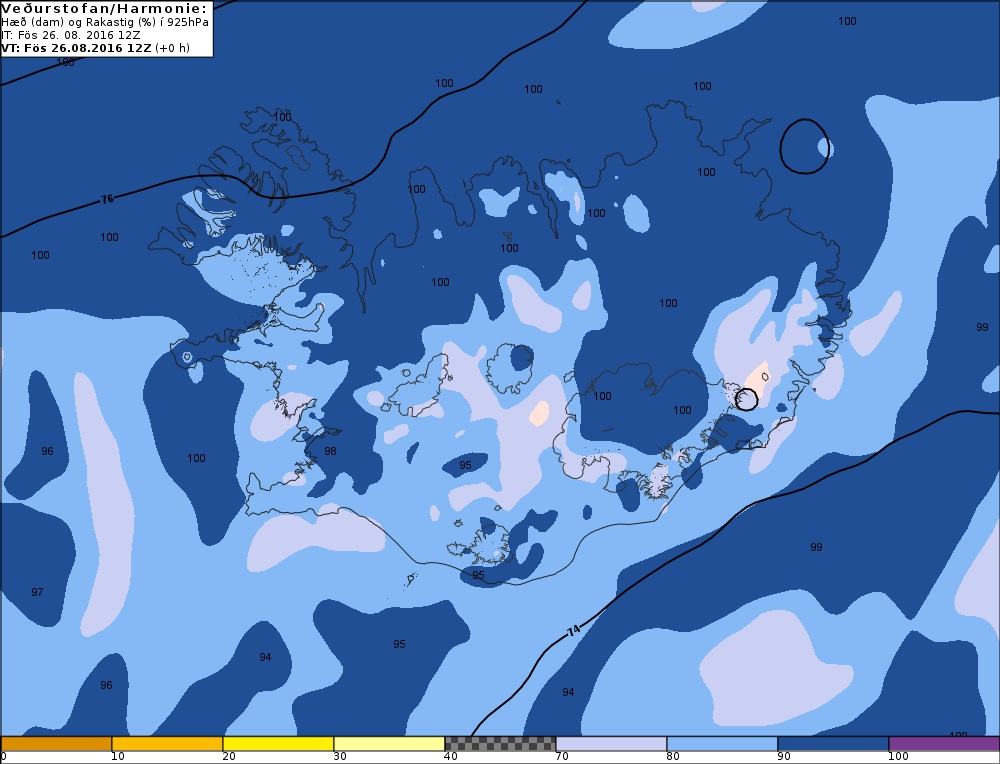Screen dimensions: 1000x764
Task: Click the 'Veðurstofan/Harmonie:' title text
Action: coord(104,8)
